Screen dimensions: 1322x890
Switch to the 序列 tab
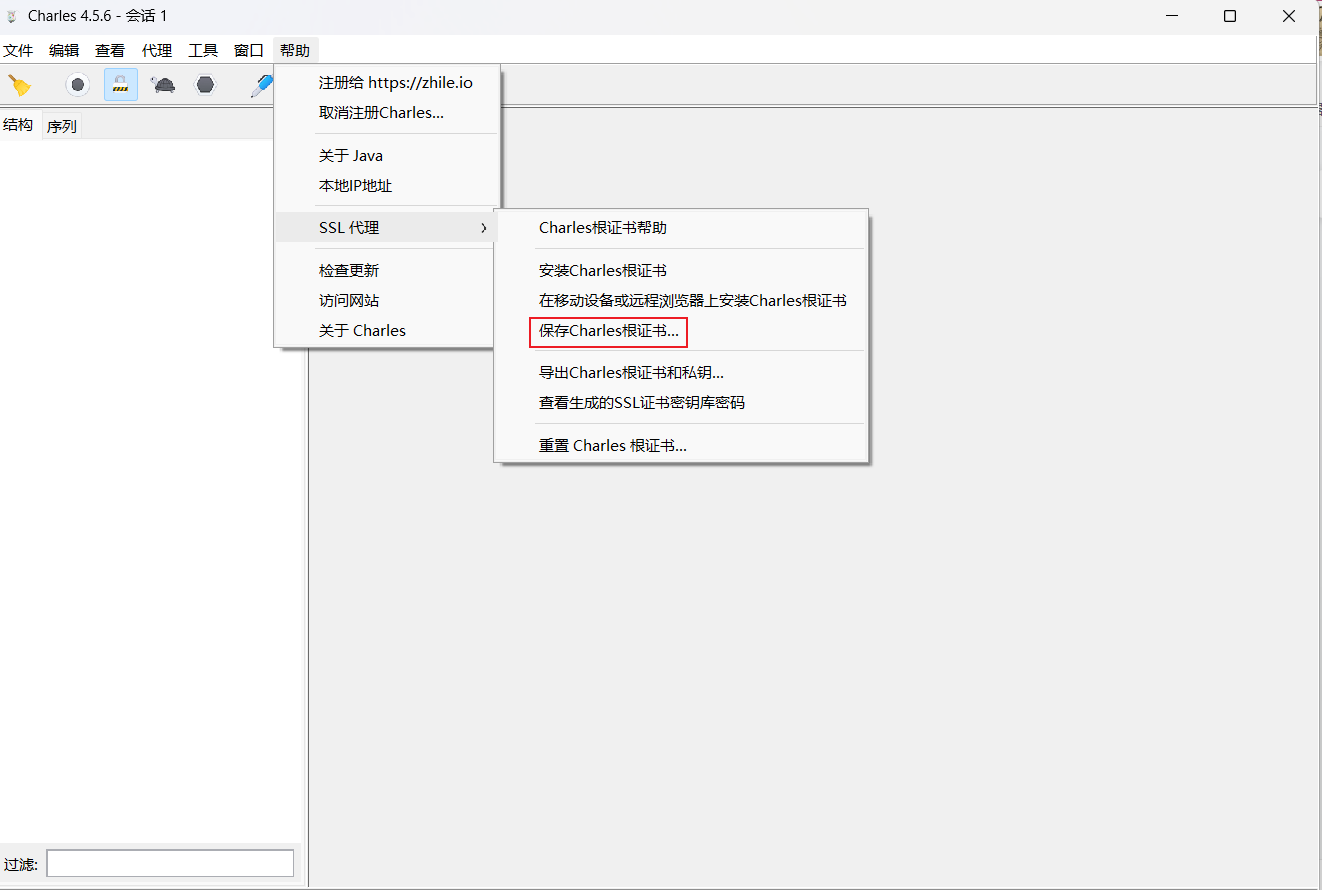tap(61, 125)
